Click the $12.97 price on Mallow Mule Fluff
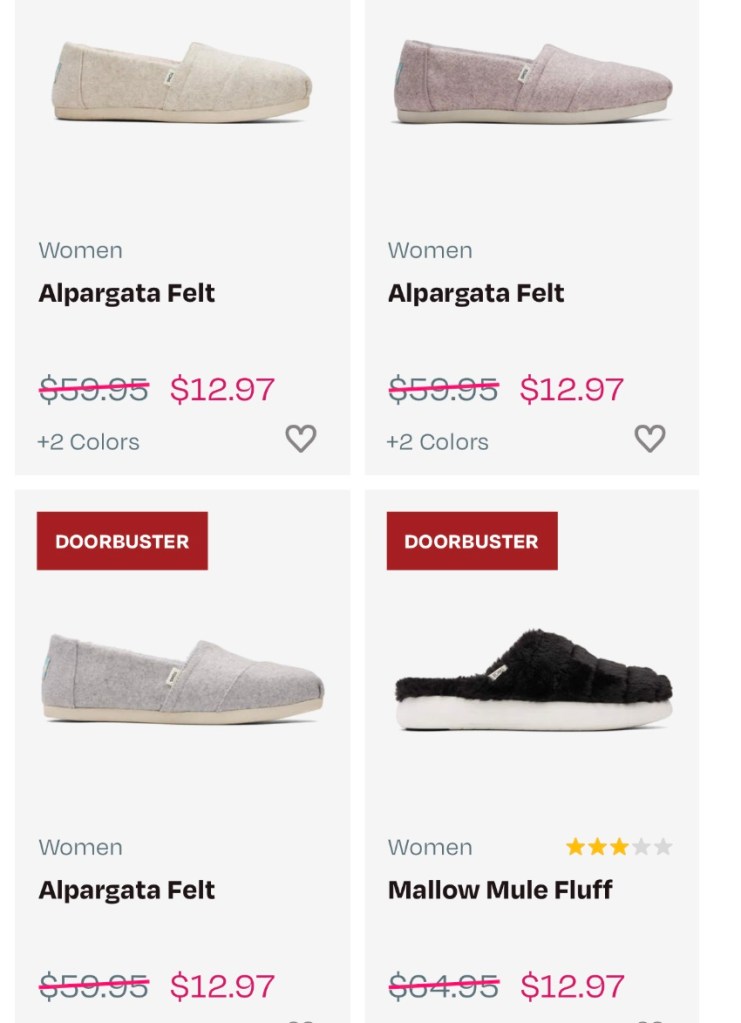The width and height of the screenshot is (741, 1023). [x=572, y=986]
